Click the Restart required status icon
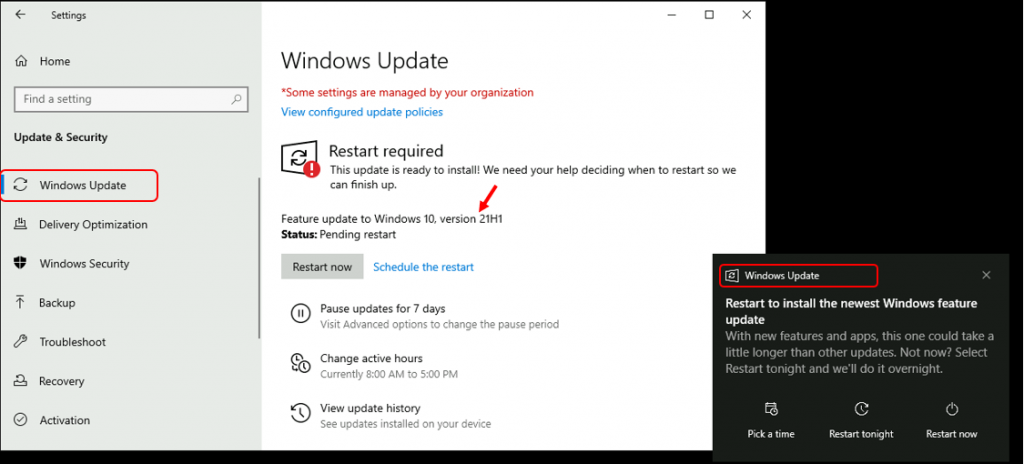 pos(301,159)
